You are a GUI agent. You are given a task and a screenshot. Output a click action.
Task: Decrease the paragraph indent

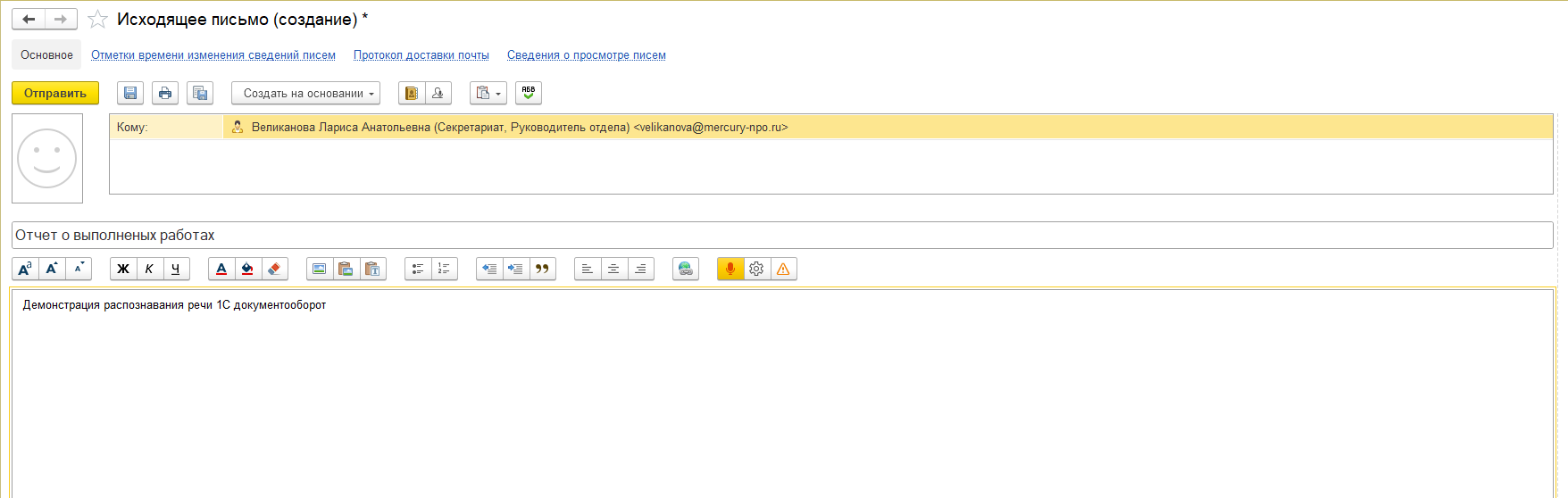point(489,269)
